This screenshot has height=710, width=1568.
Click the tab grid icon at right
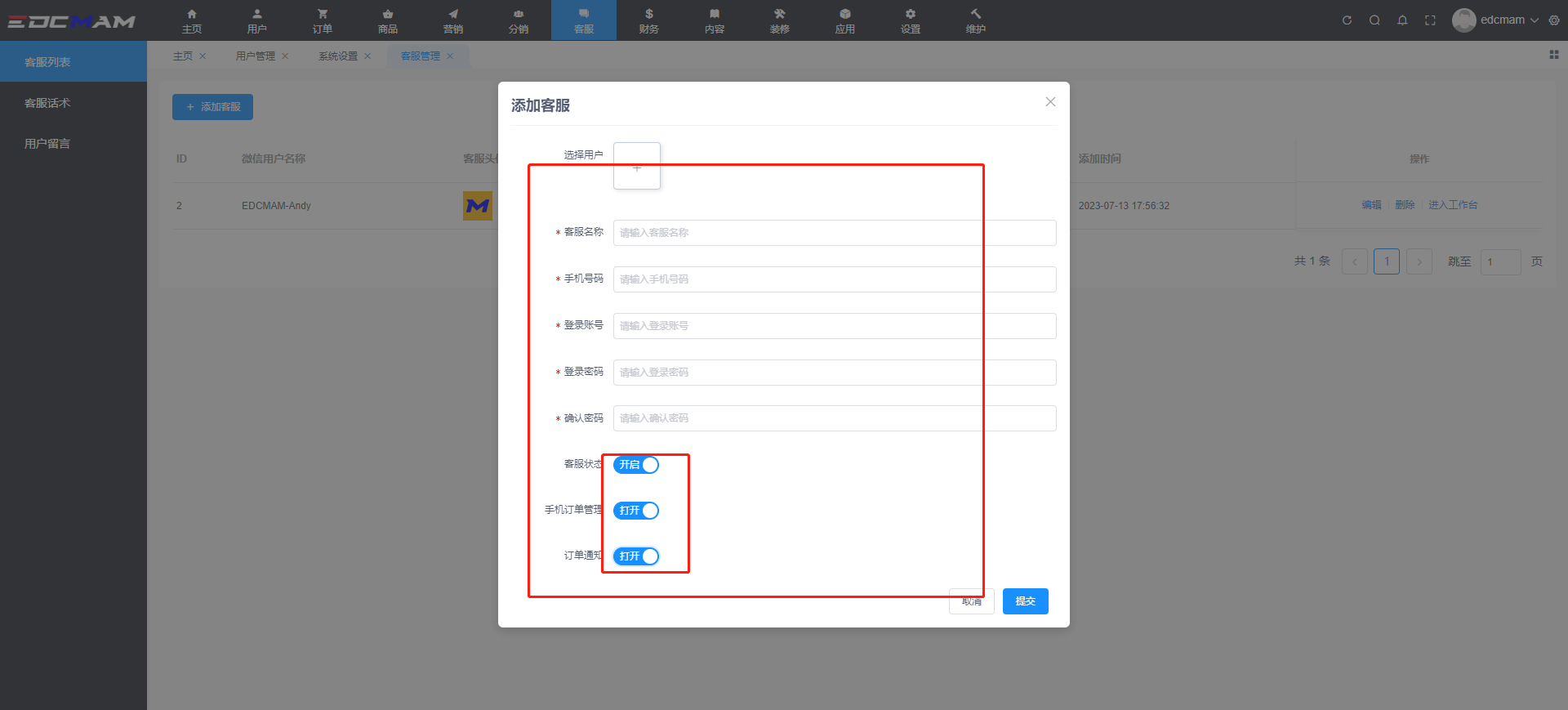[1553, 55]
